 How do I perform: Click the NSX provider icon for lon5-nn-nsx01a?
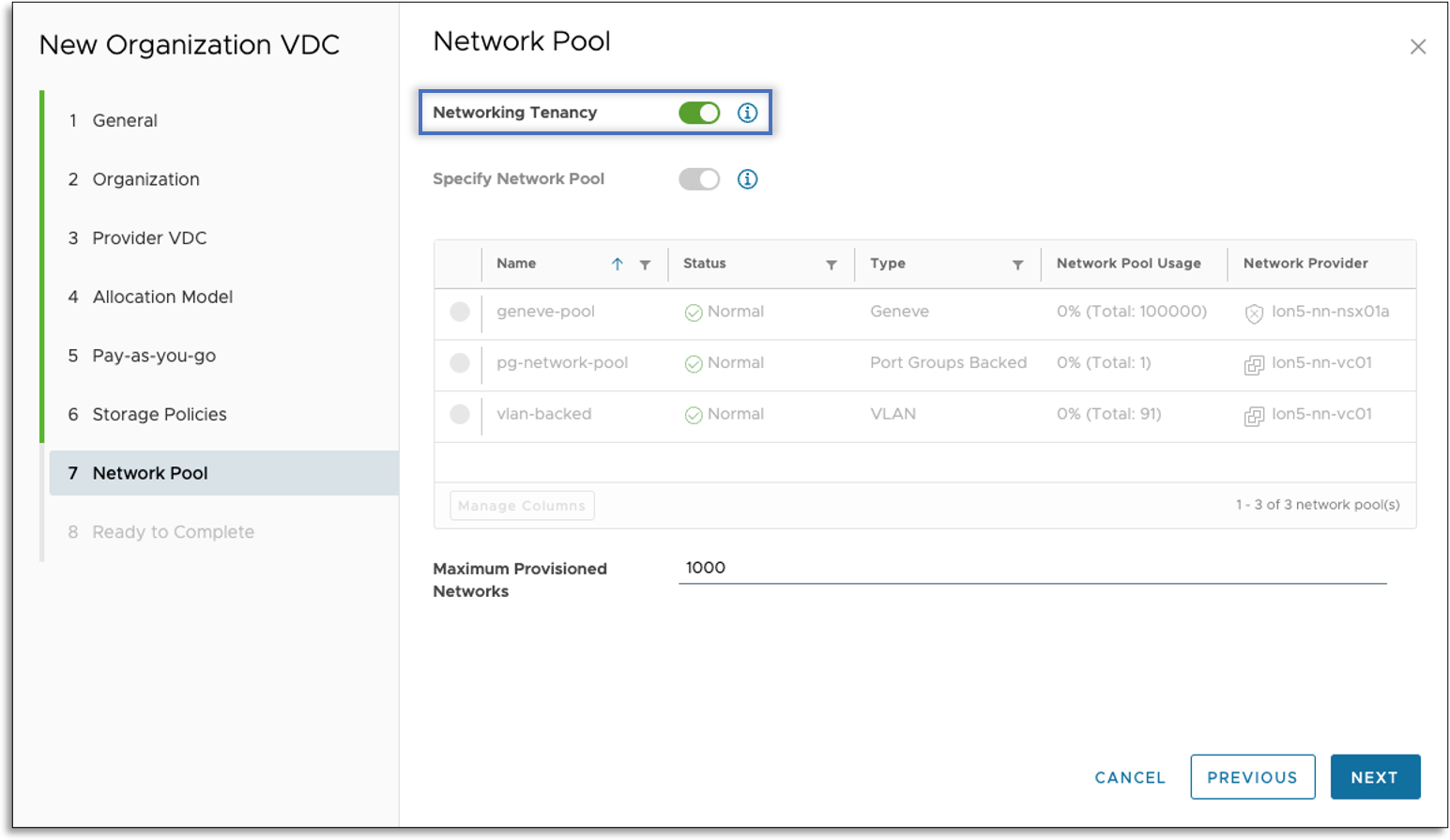click(1254, 313)
